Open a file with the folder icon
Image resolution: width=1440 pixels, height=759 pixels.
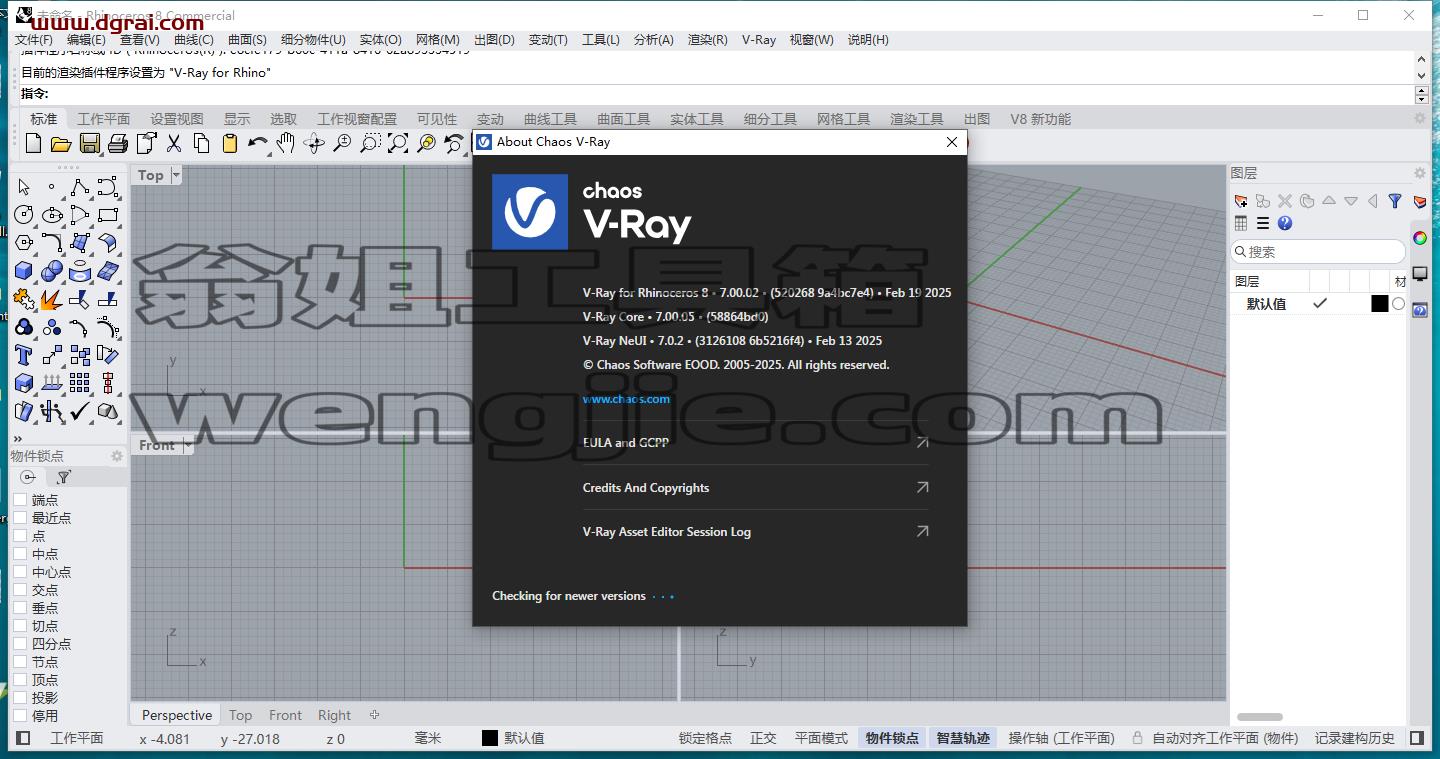pos(61,143)
